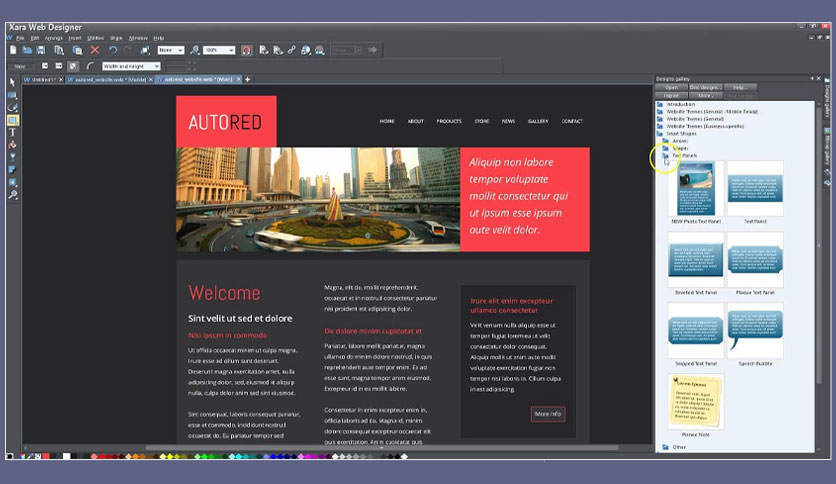Viewport: 836px width, 484px height.
Task: Click the zoom magnifier icon beside 100%
Action: coord(195,50)
